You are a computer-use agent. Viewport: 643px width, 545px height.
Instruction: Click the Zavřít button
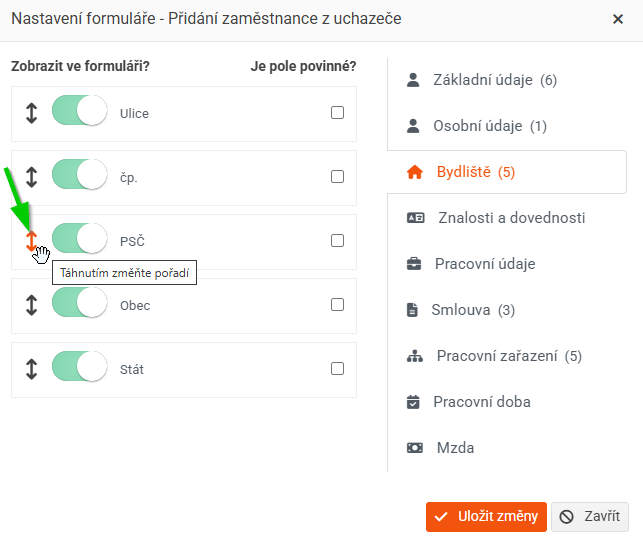coord(590,517)
